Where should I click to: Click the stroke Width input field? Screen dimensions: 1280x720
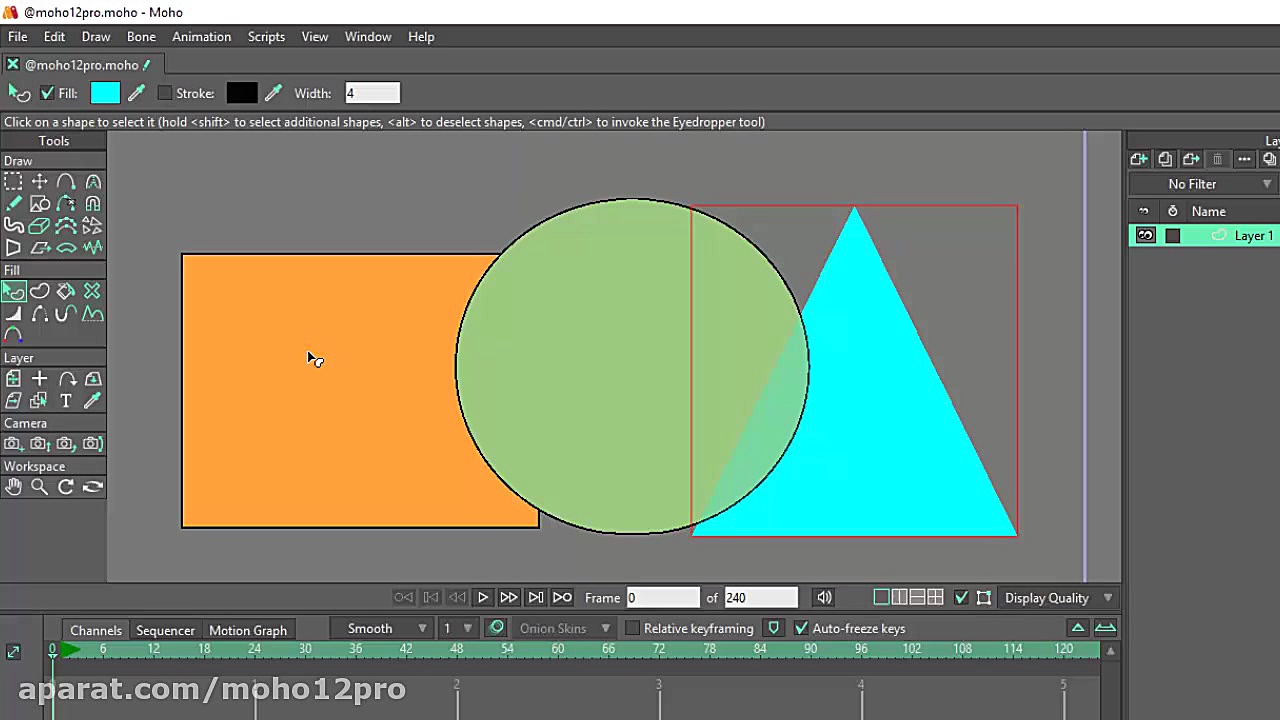point(372,93)
